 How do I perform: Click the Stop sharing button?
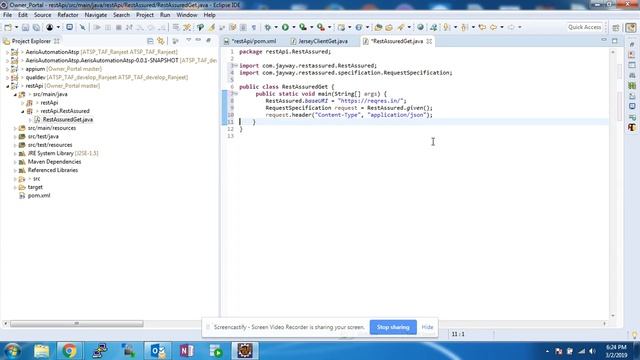393,327
